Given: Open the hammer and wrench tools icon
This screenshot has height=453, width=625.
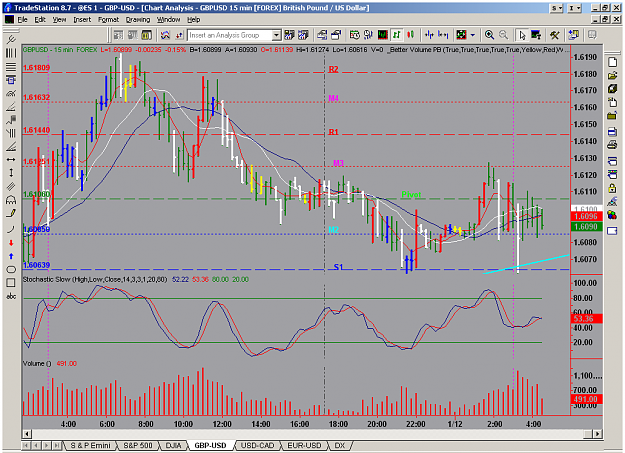Looking at the screenshot, I should point(555,35).
